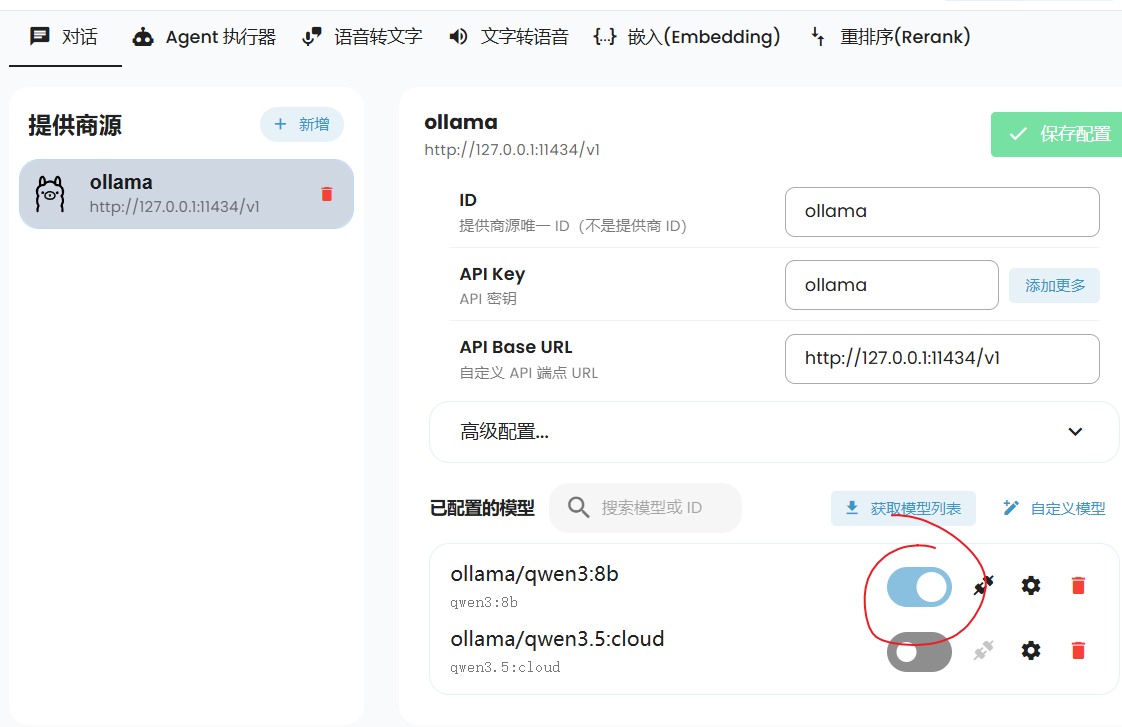Image resolution: width=1122 pixels, height=727 pixels.
Task: Switch to the 对话 tab
Action: [x=64, y=36]
